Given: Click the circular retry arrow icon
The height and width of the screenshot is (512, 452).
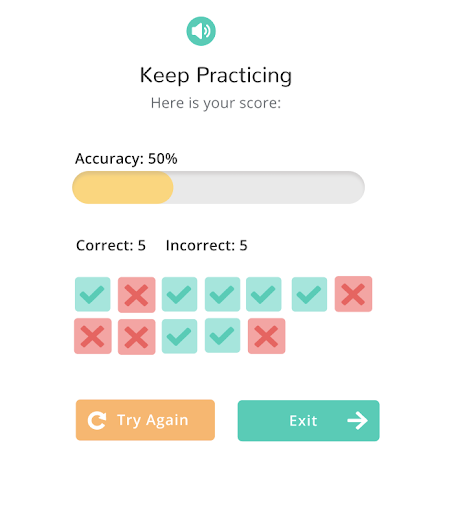Looking at the screenshot, I should [x=97, y=420].
